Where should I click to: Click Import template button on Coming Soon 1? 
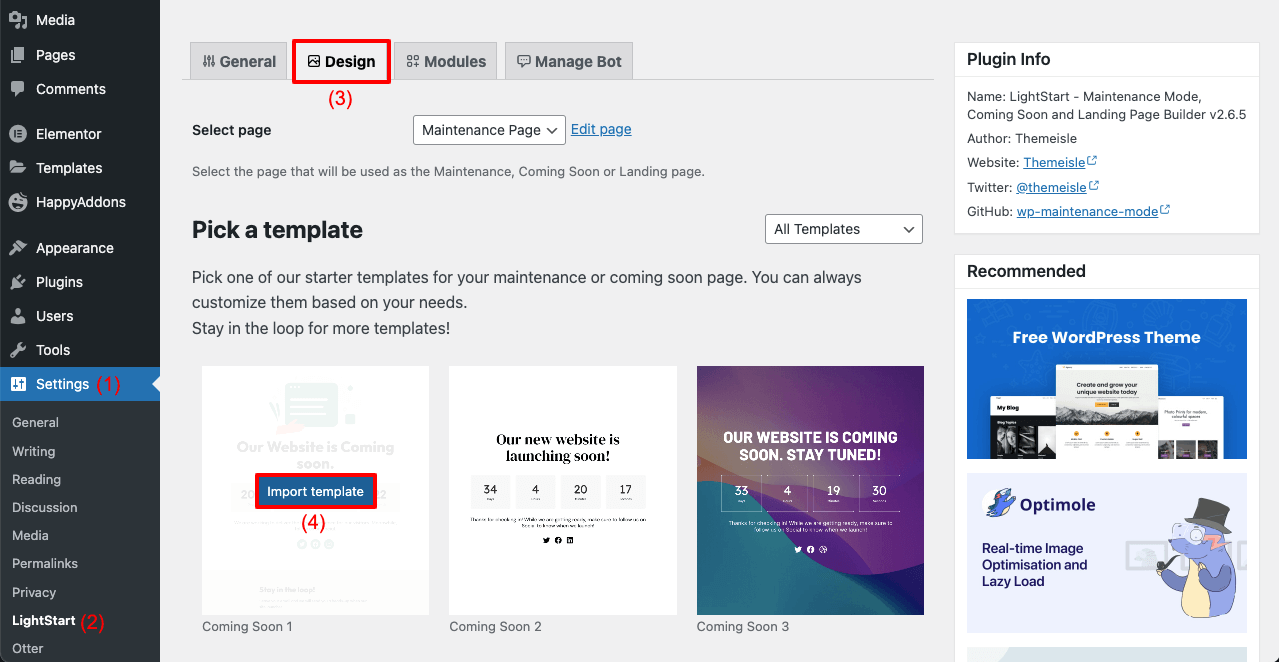tap(315, 491)
